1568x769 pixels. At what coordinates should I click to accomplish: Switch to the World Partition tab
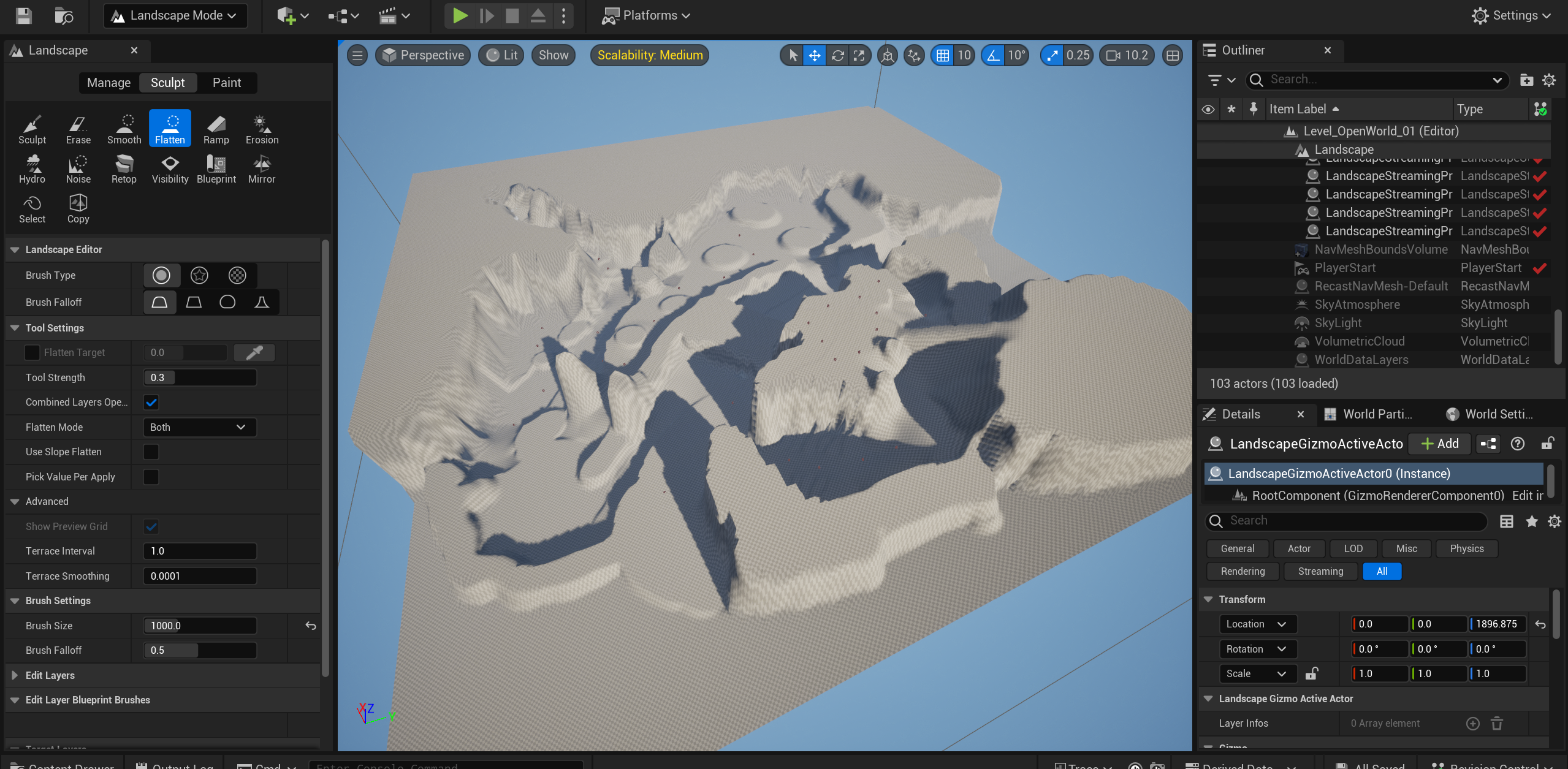tap(1370, 414)
